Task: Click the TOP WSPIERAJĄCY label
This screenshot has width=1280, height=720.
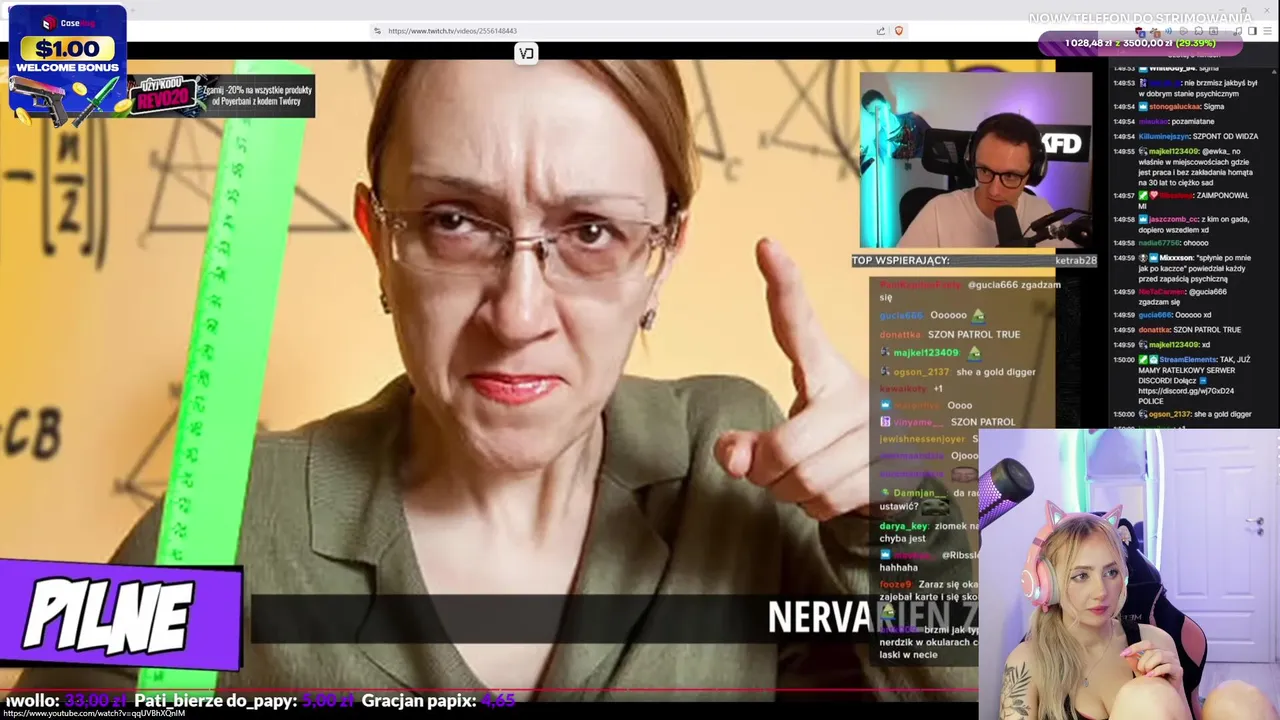Action: [900, 260]
